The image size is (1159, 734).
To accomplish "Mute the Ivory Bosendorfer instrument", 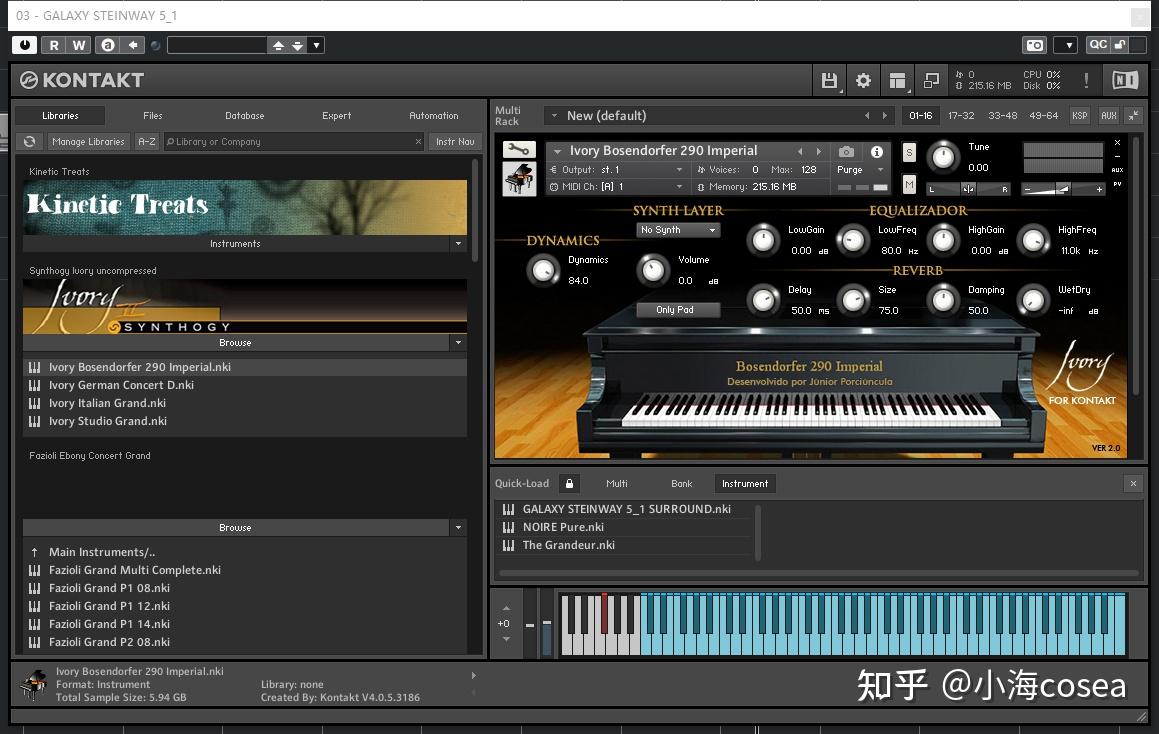I will click(x=909, y=185).
